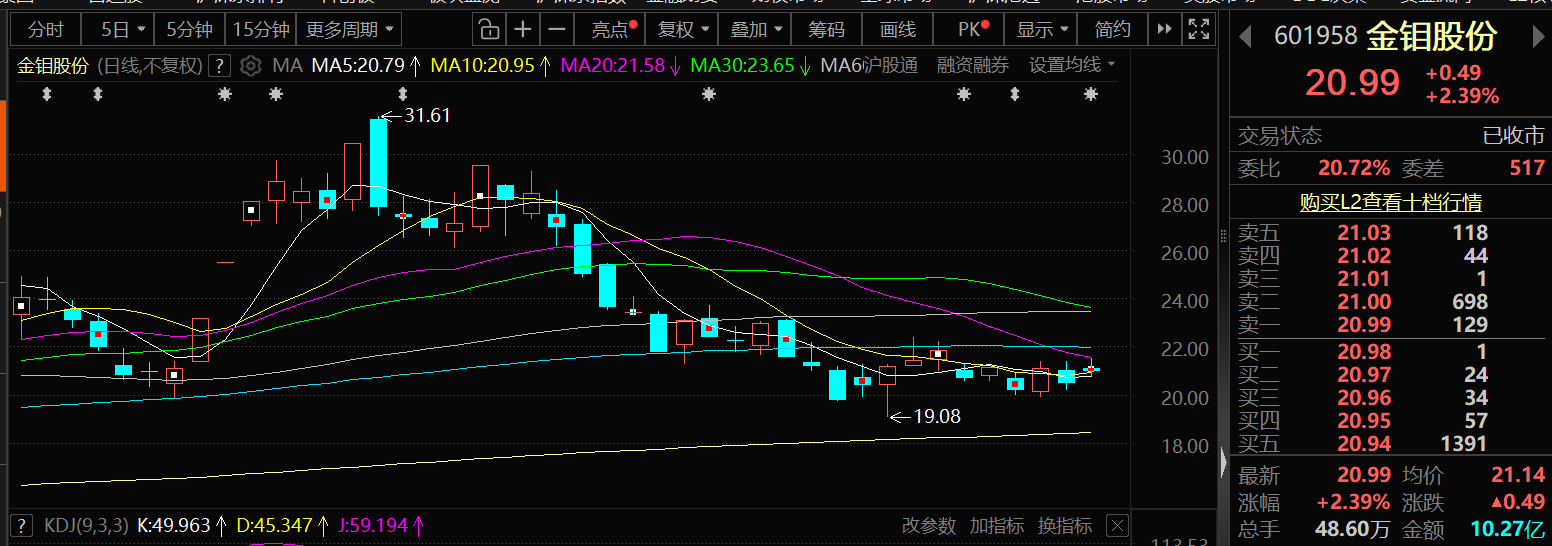This screenshot has height=546, width=1552.
Task: Click the MA5:20.79 value
Action: tap(358, 67)
